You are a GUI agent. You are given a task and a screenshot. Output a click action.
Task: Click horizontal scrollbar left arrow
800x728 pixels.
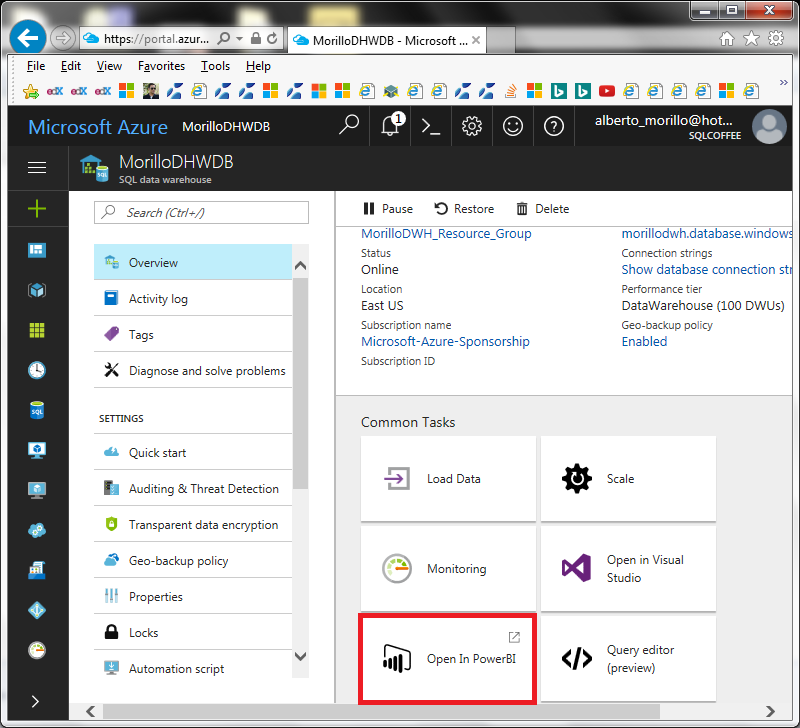91,711
